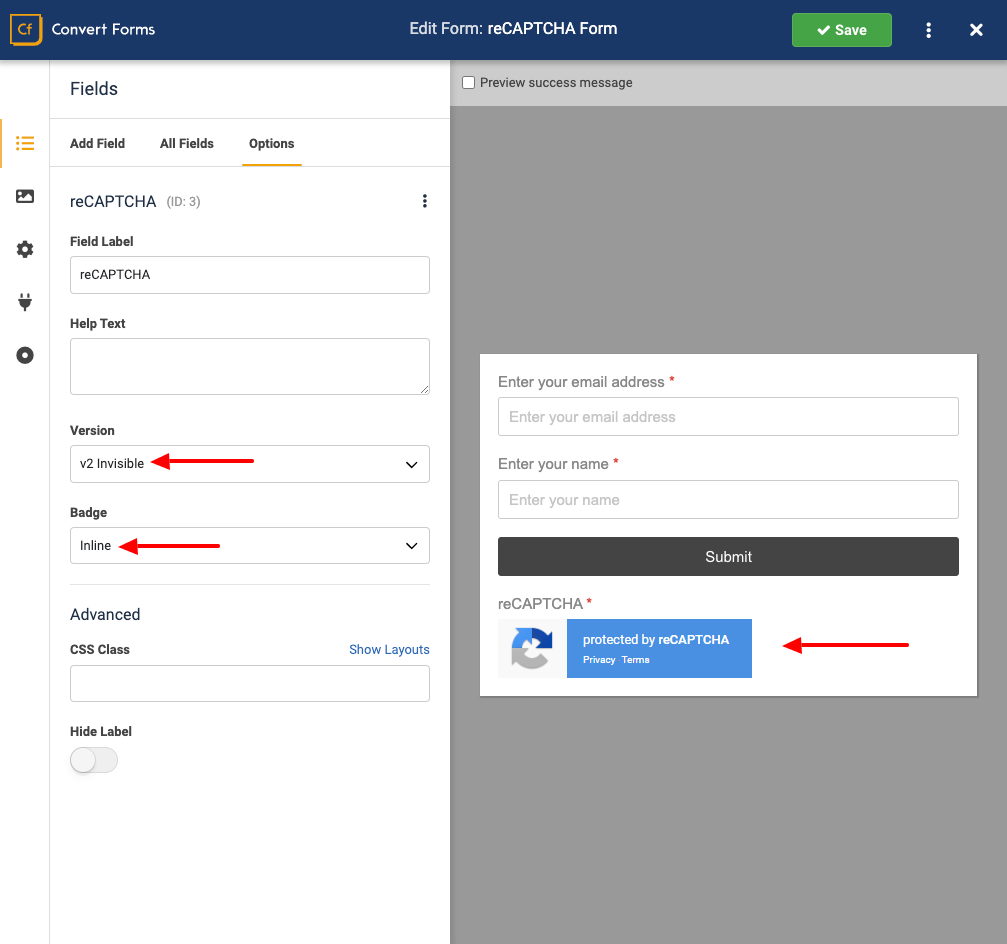The height and width of the screenshot is (944, 1007).
Task: Click the green Save button
Action: [x=841, y=30]
